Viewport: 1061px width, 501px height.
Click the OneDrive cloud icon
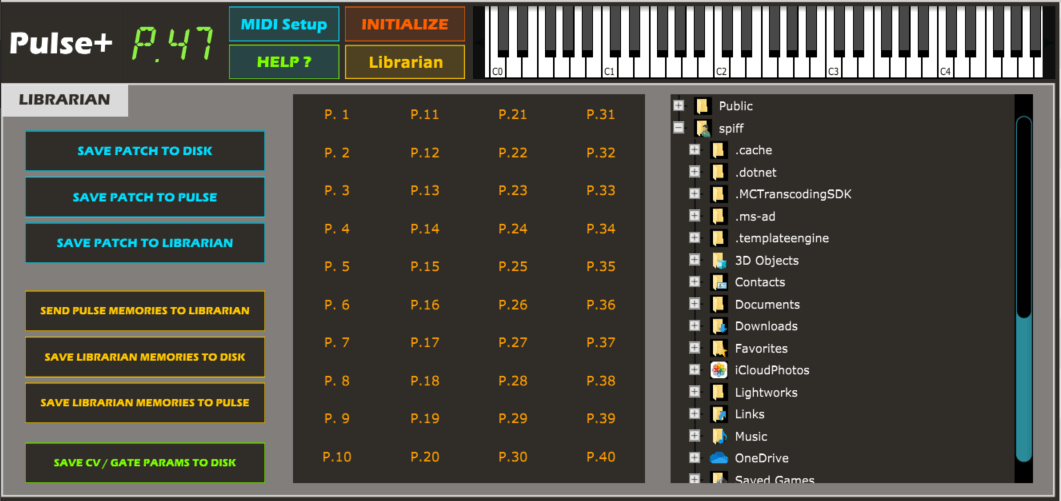718,458
